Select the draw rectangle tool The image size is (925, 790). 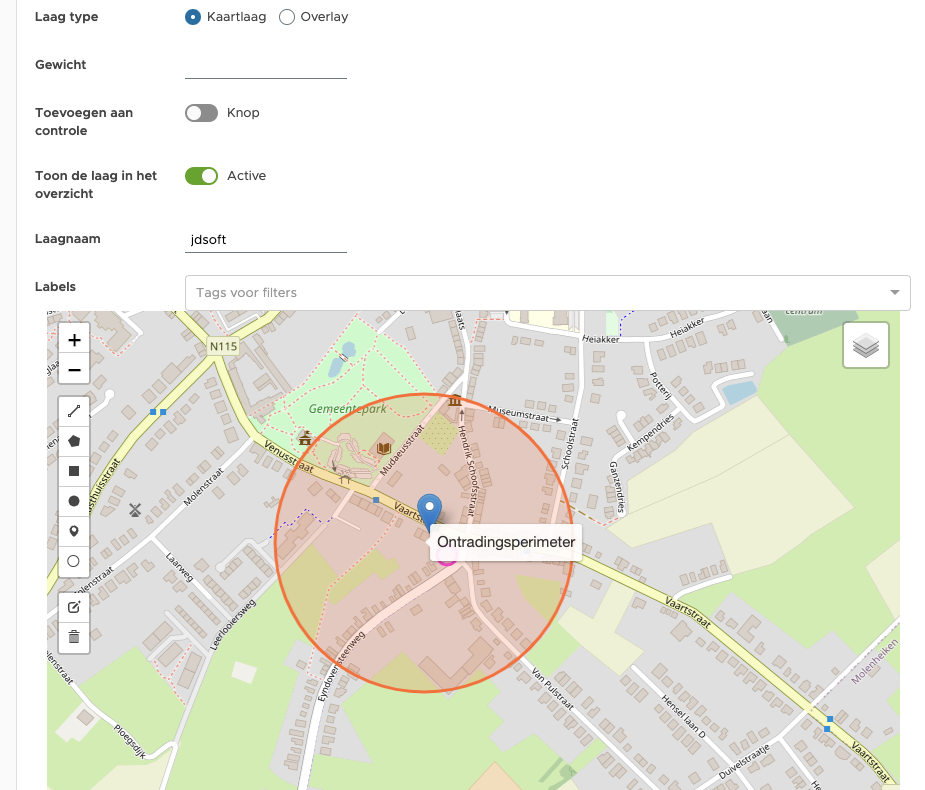tap(74, 470)
